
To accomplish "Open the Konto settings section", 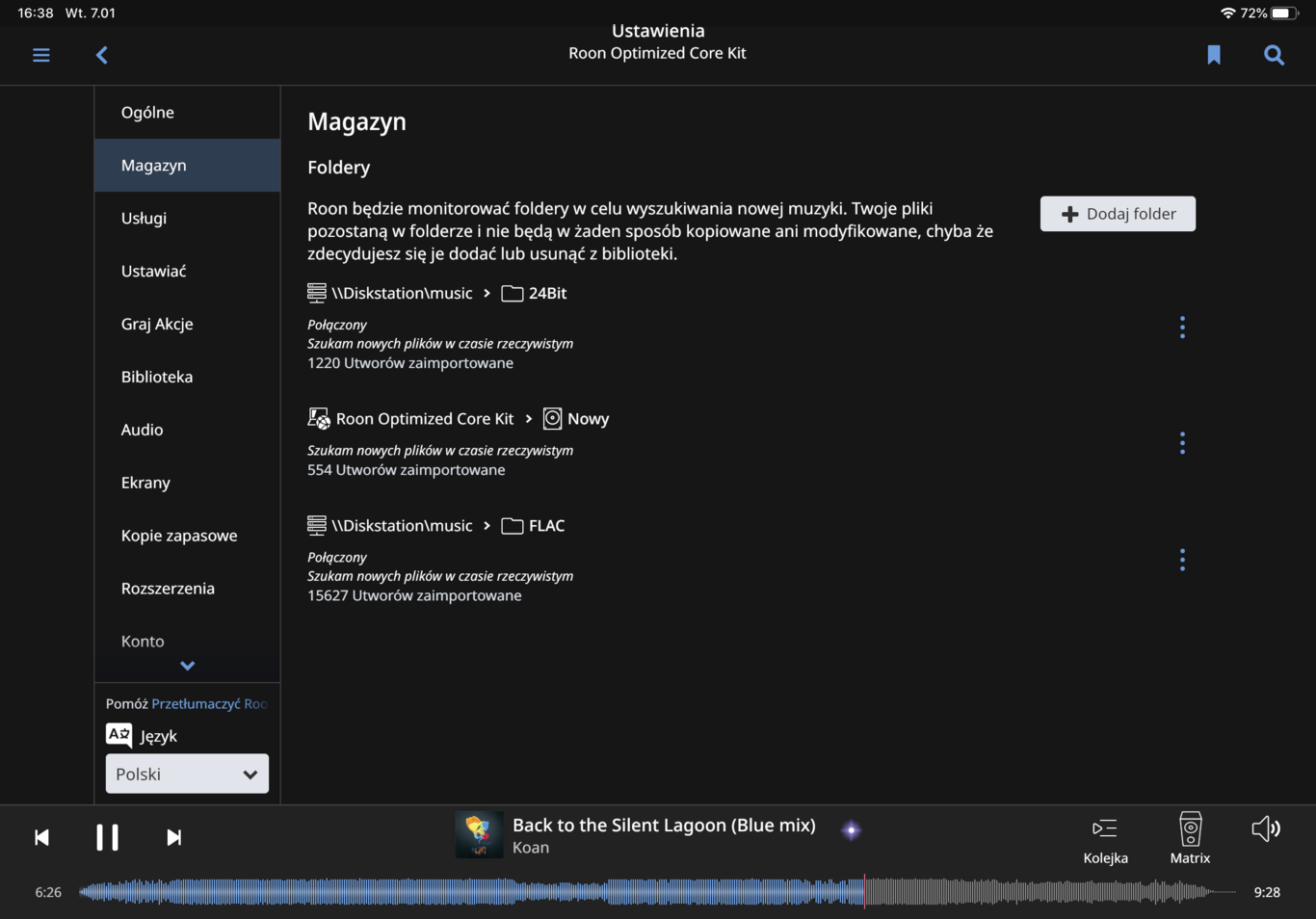I will [187, 642].
